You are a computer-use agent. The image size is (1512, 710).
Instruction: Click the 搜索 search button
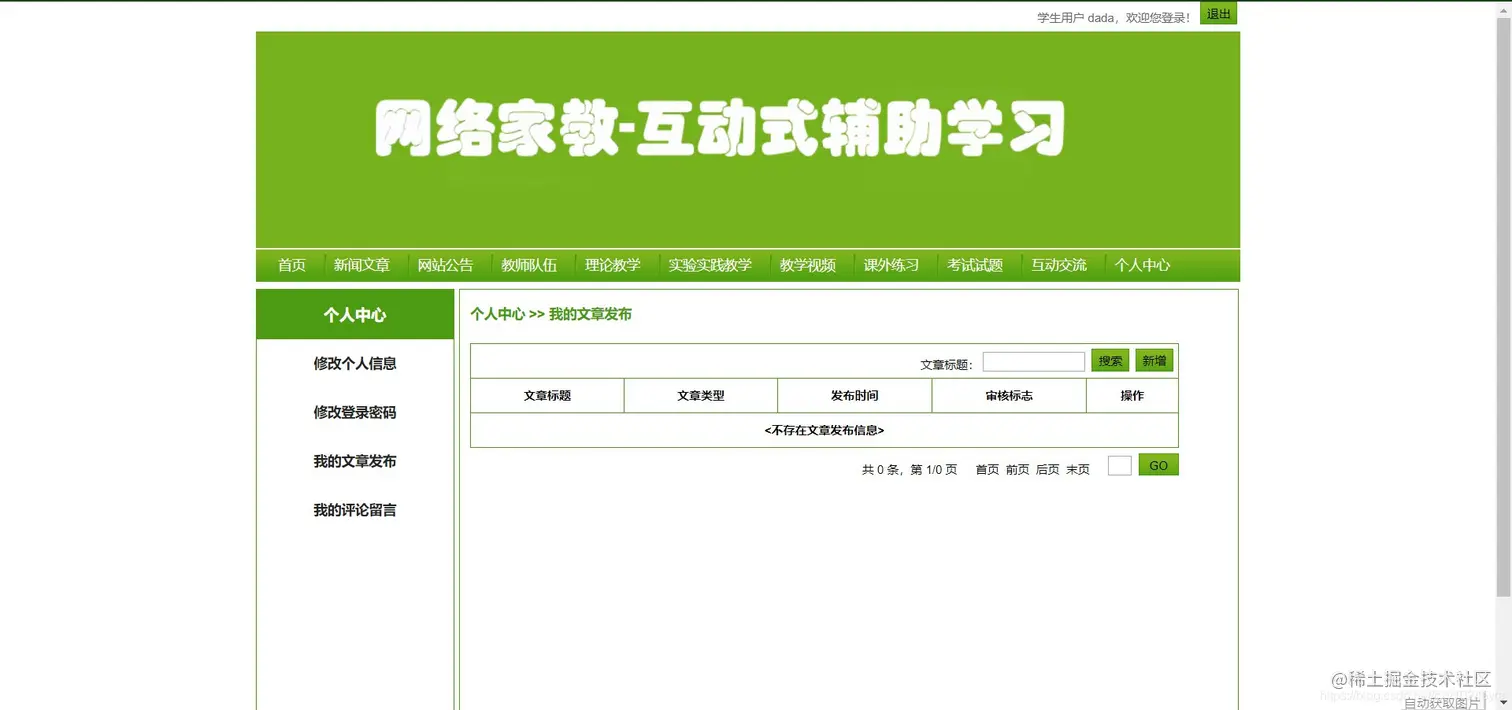[x=1110, y=360]
